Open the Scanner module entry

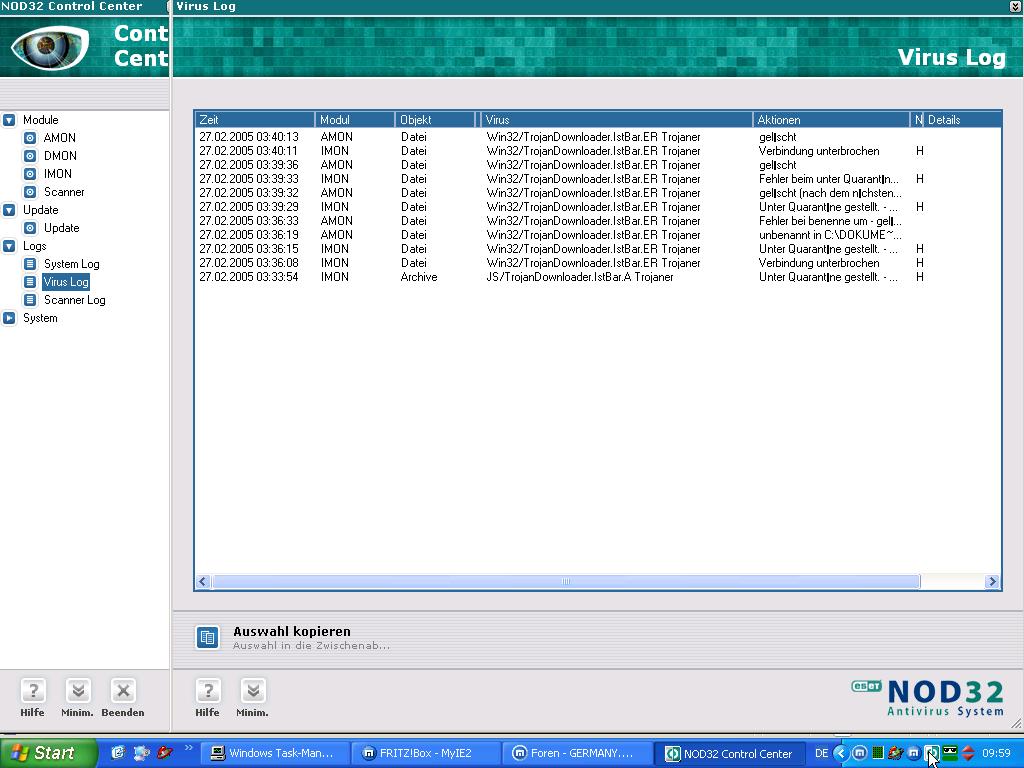coord(64,192)
